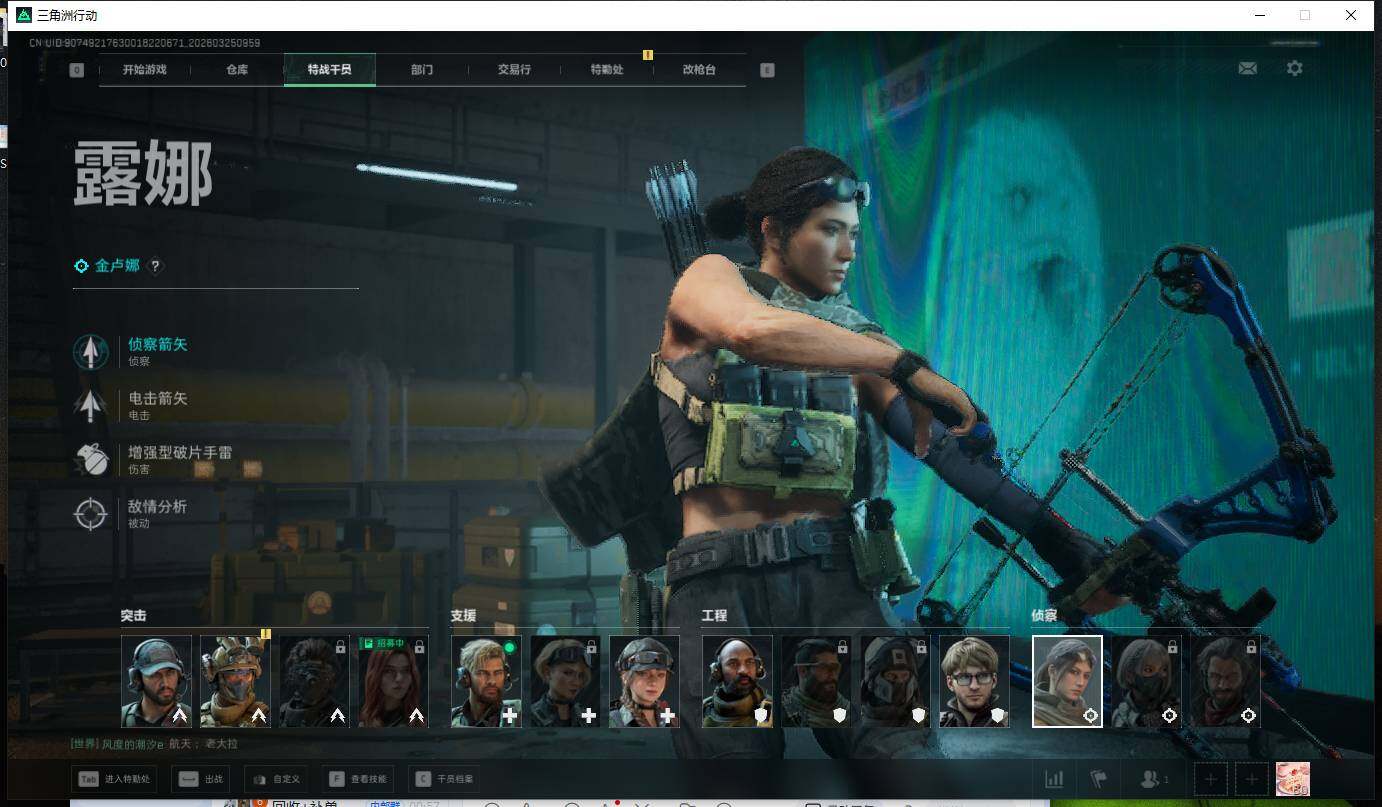
Task: Click the question mark next to 金卢娜
Action: [x=155, y=266]
